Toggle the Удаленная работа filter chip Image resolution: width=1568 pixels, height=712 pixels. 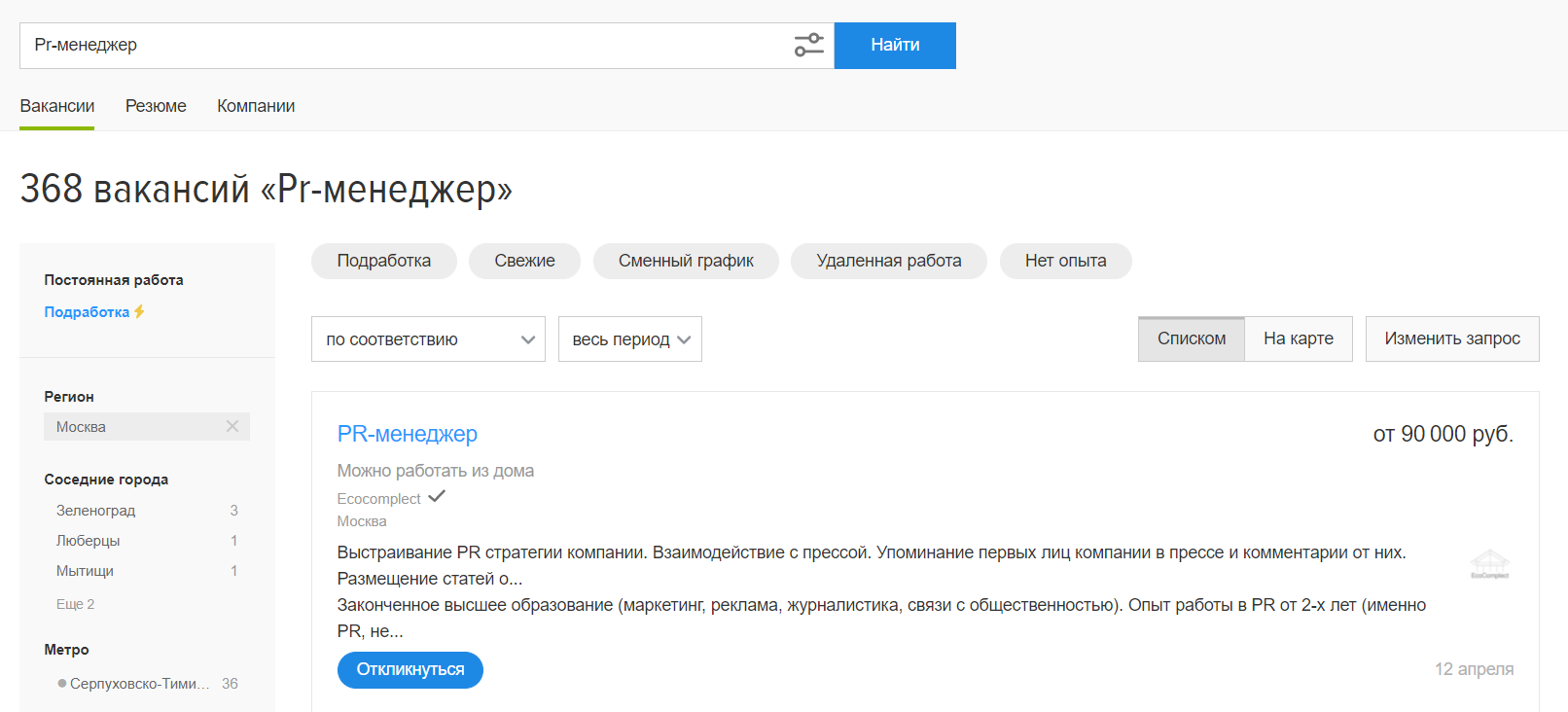pos(889,261)
